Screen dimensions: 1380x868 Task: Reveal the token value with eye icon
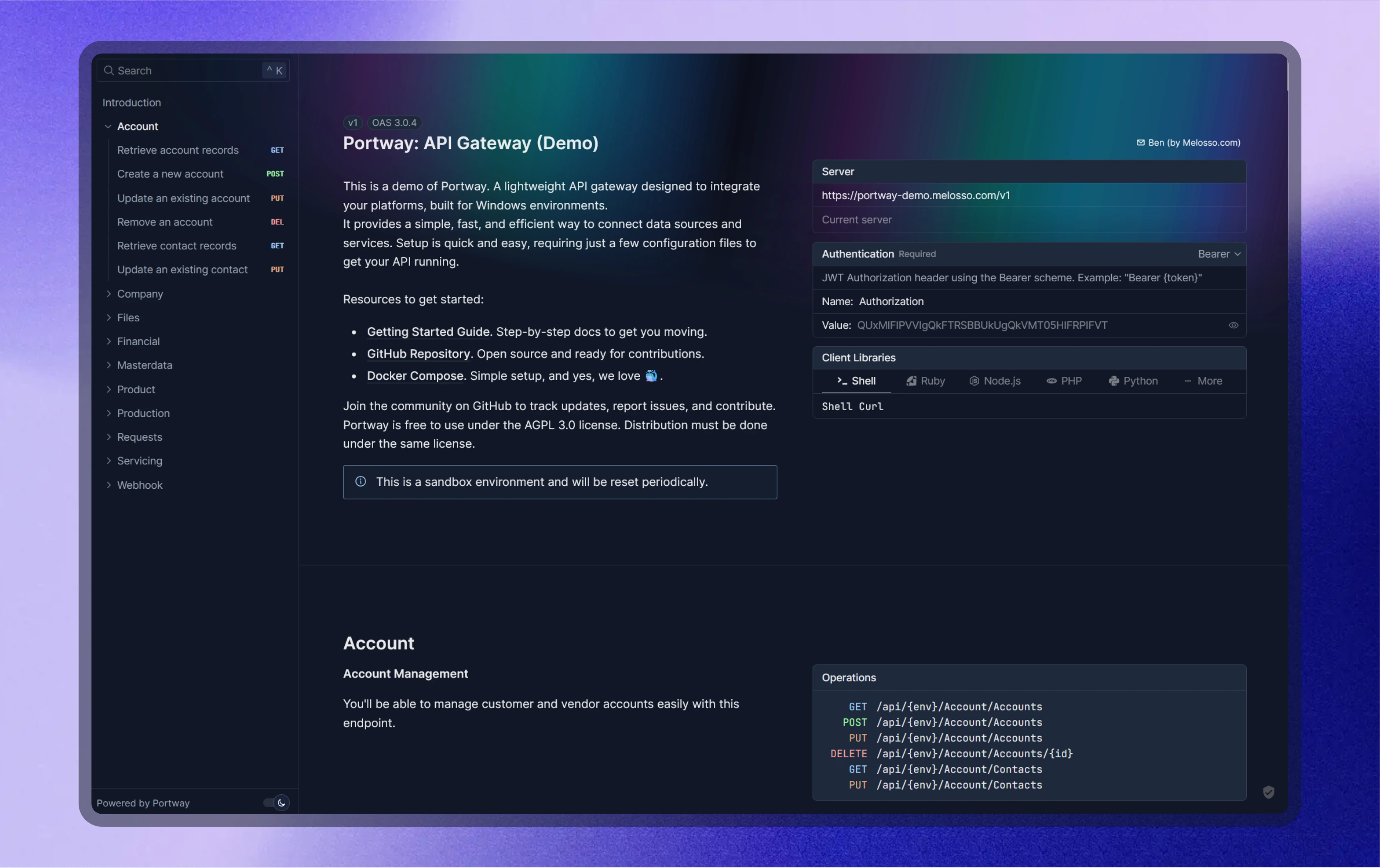click(x=1233, y=325)
